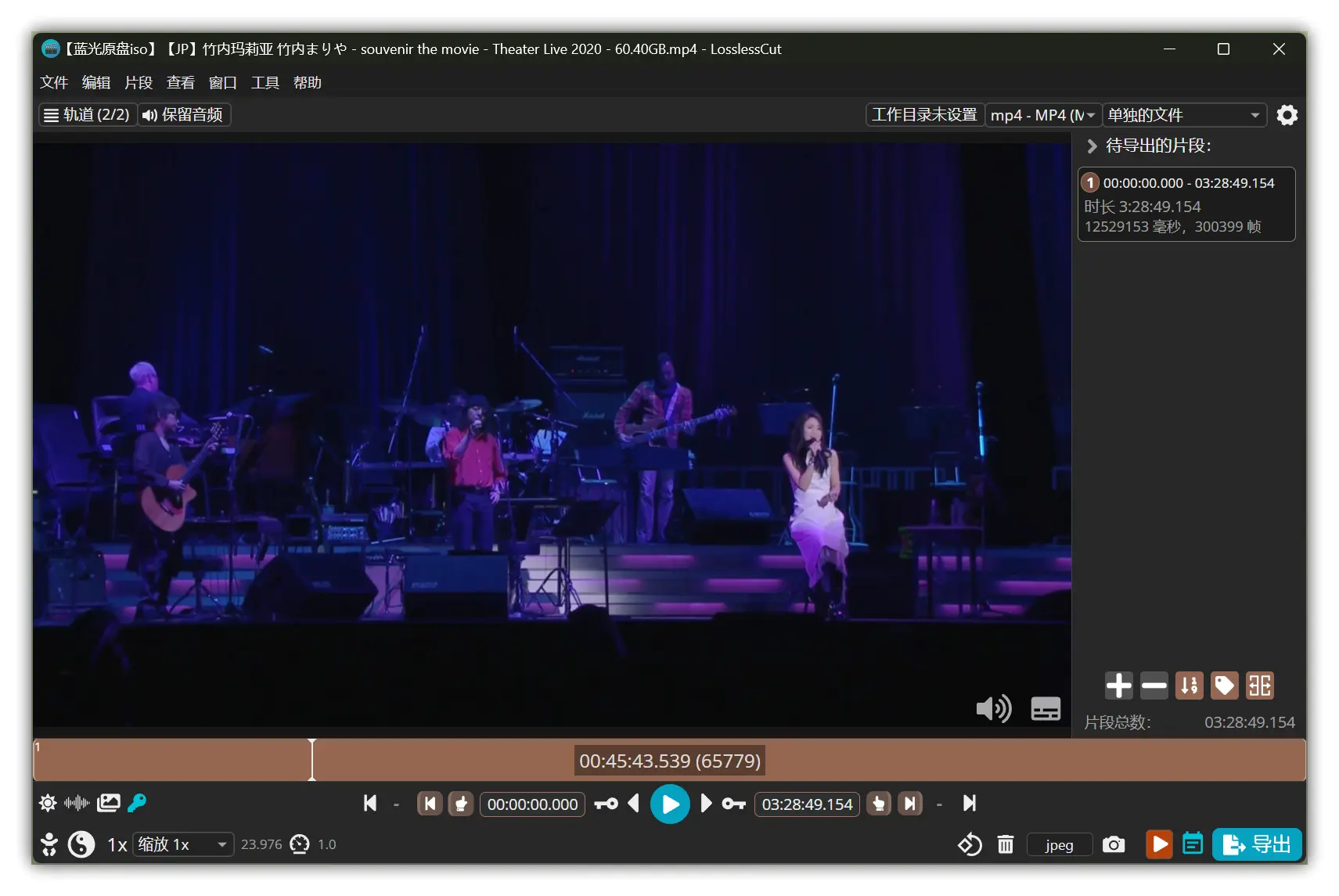Click the 时长 3:28:49.154 duration text

coord(1143,207)
